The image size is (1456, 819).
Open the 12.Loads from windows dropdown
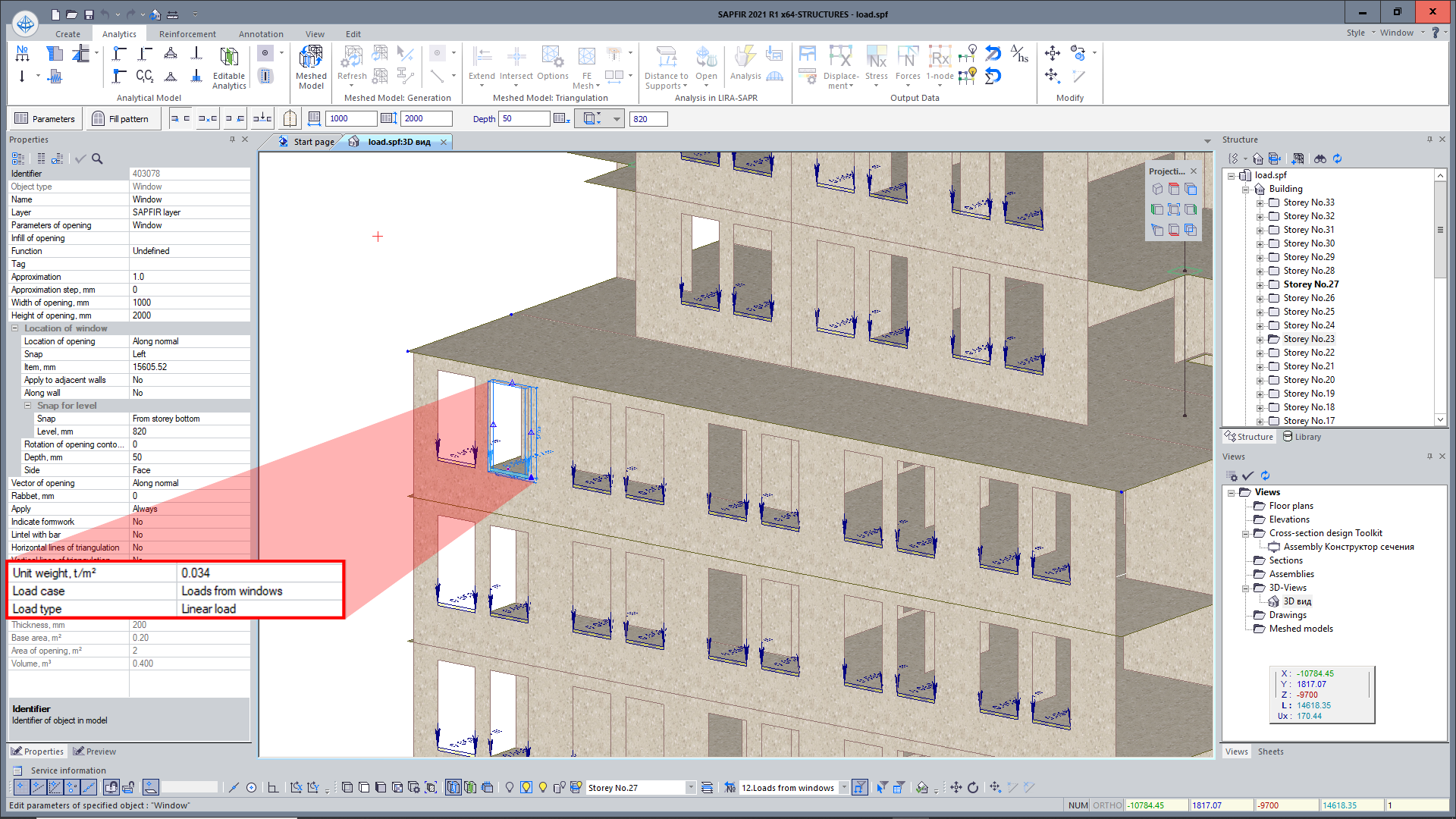(843, 788)
